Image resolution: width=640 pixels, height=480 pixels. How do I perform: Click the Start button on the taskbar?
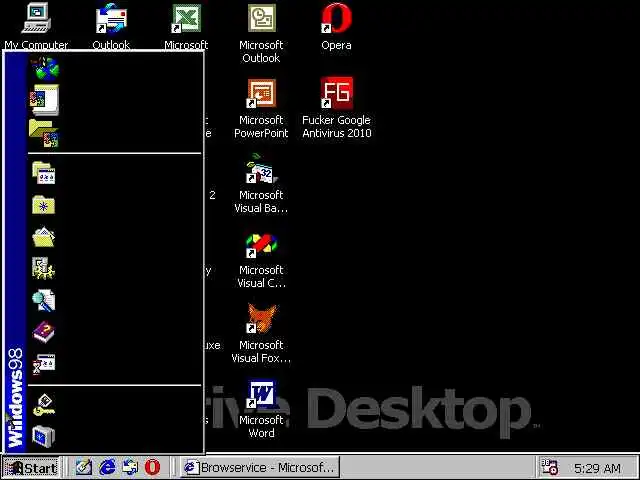(x=31, y=467)
